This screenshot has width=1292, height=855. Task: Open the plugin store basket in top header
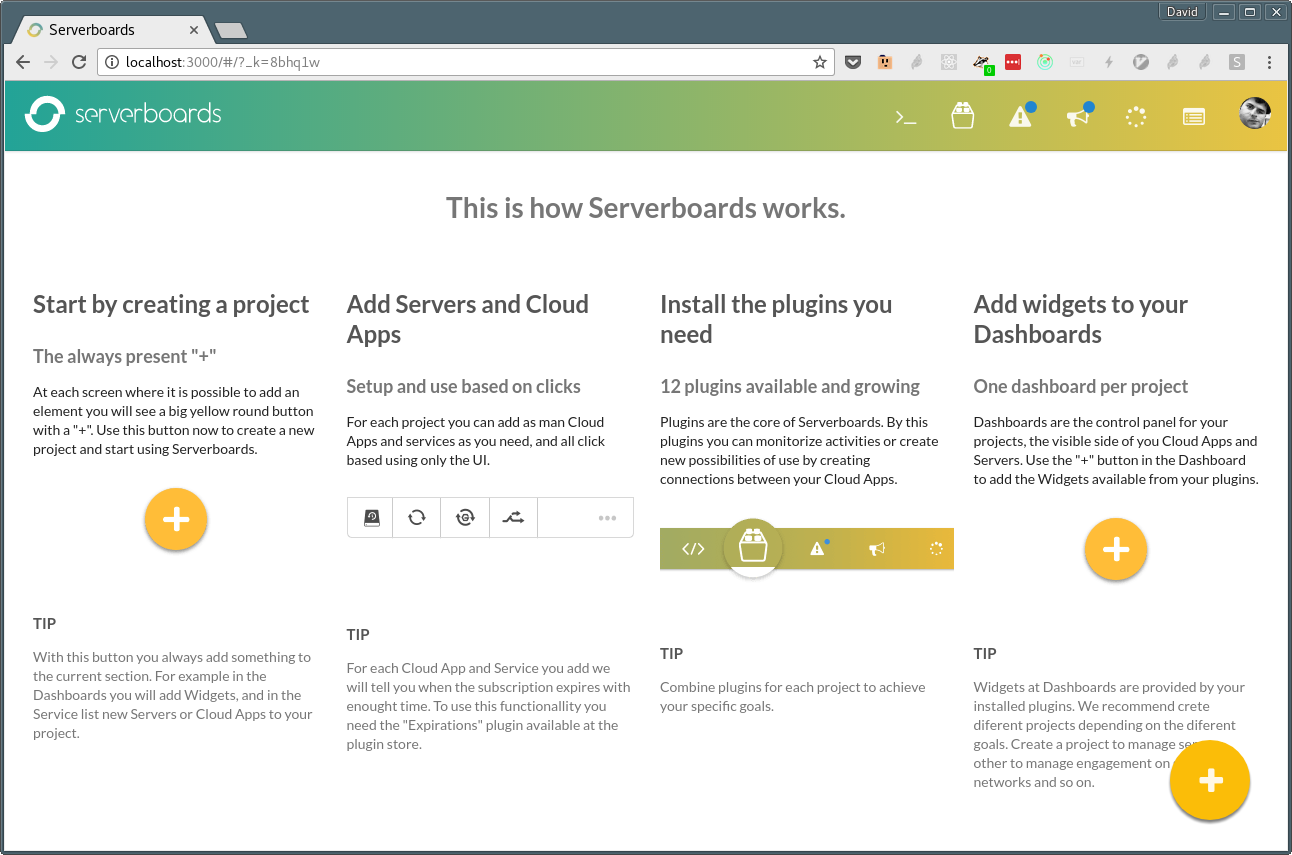pos(963,115)
